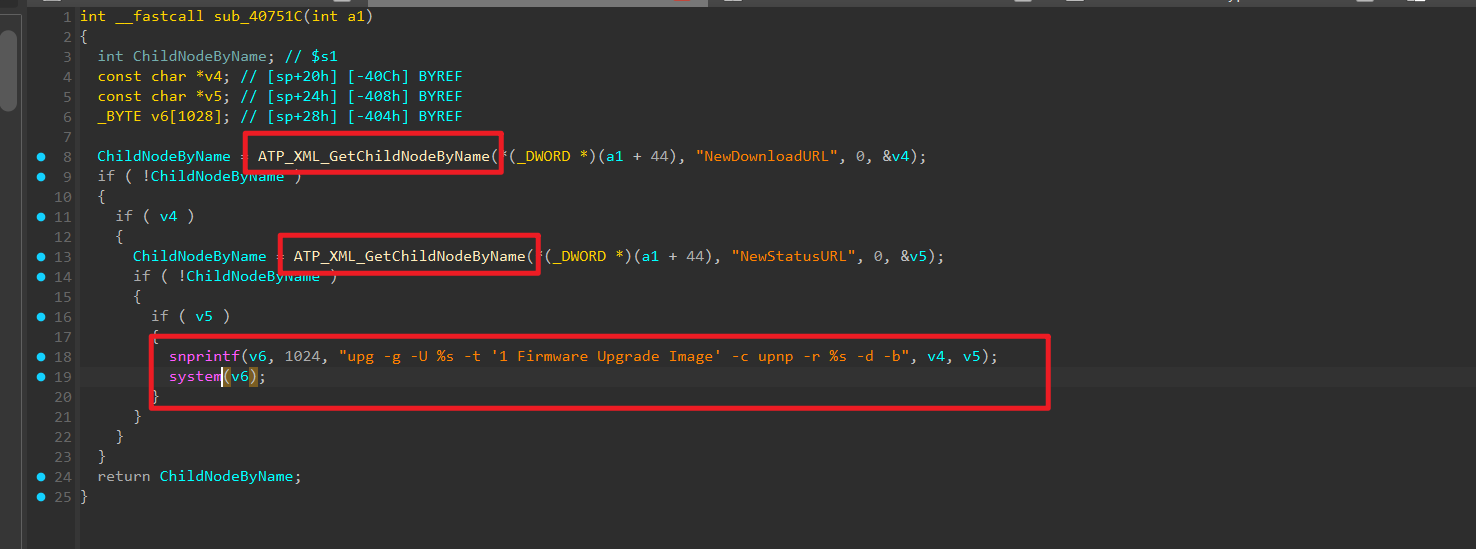1476x549 pixels.
Task: Click breakpoint marker beside line 9
Action: point(41,177)
